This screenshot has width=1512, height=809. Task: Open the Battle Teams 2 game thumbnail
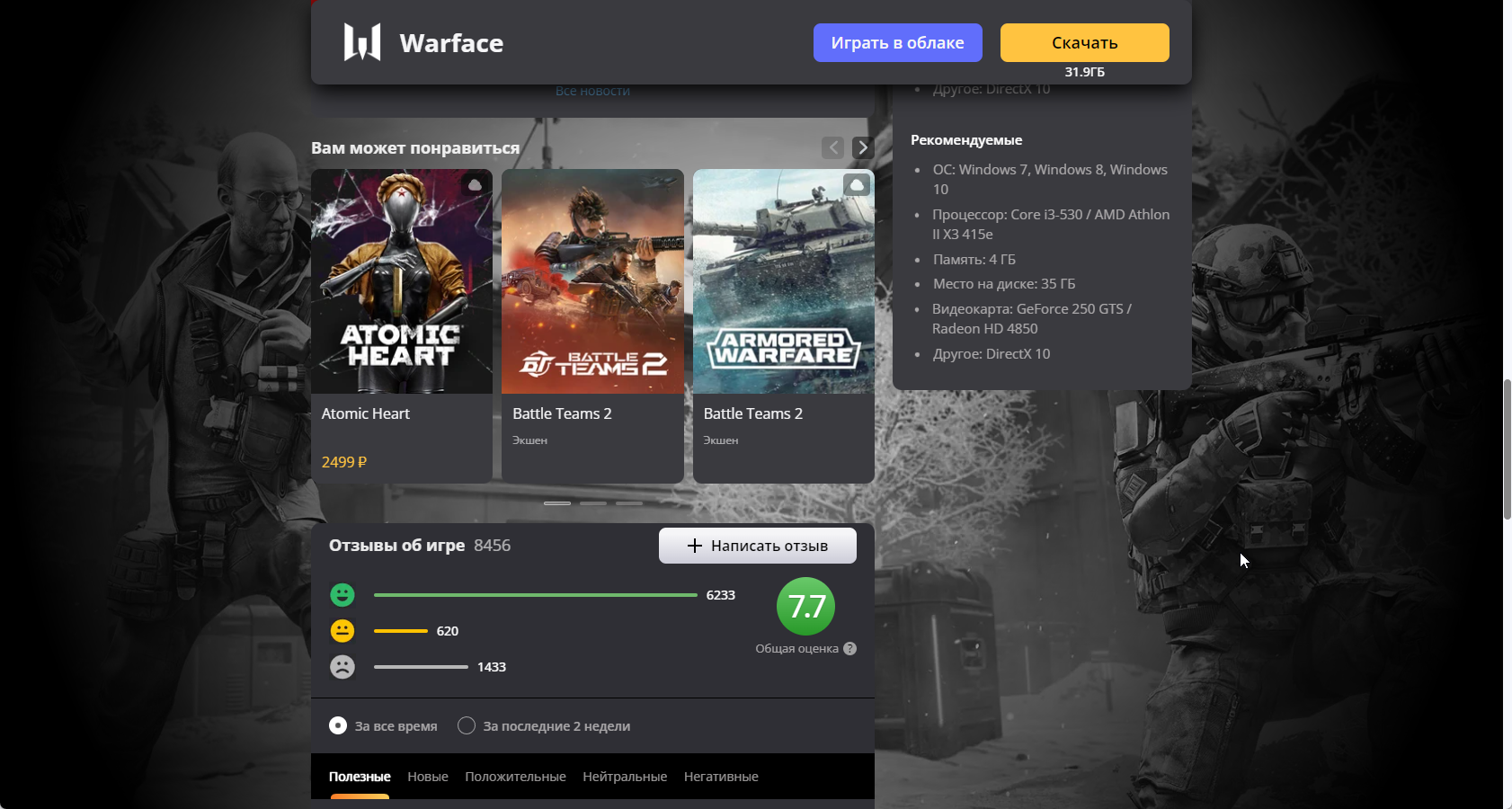[593, 281]
